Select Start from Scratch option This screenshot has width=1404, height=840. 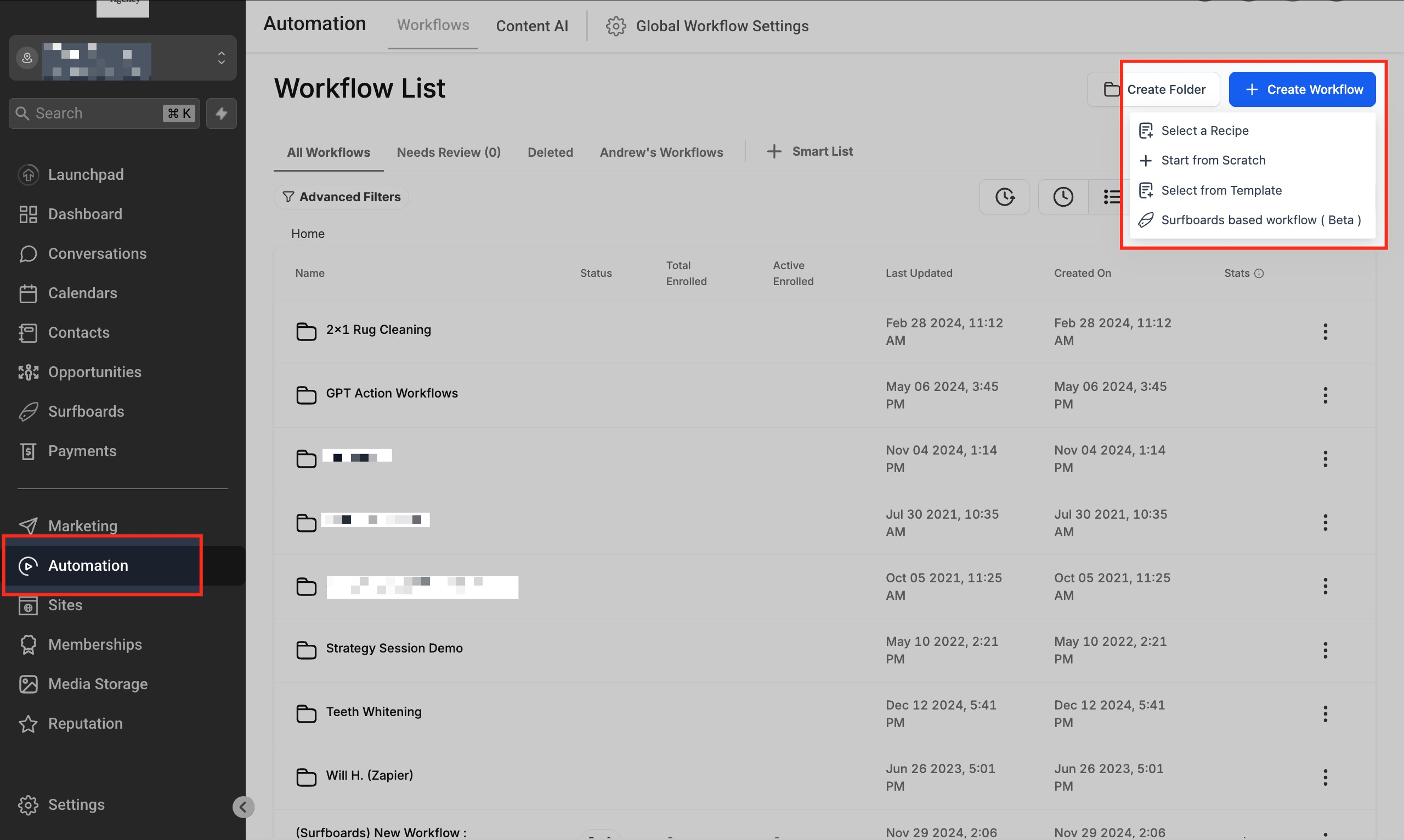(x=1213, y=160)
